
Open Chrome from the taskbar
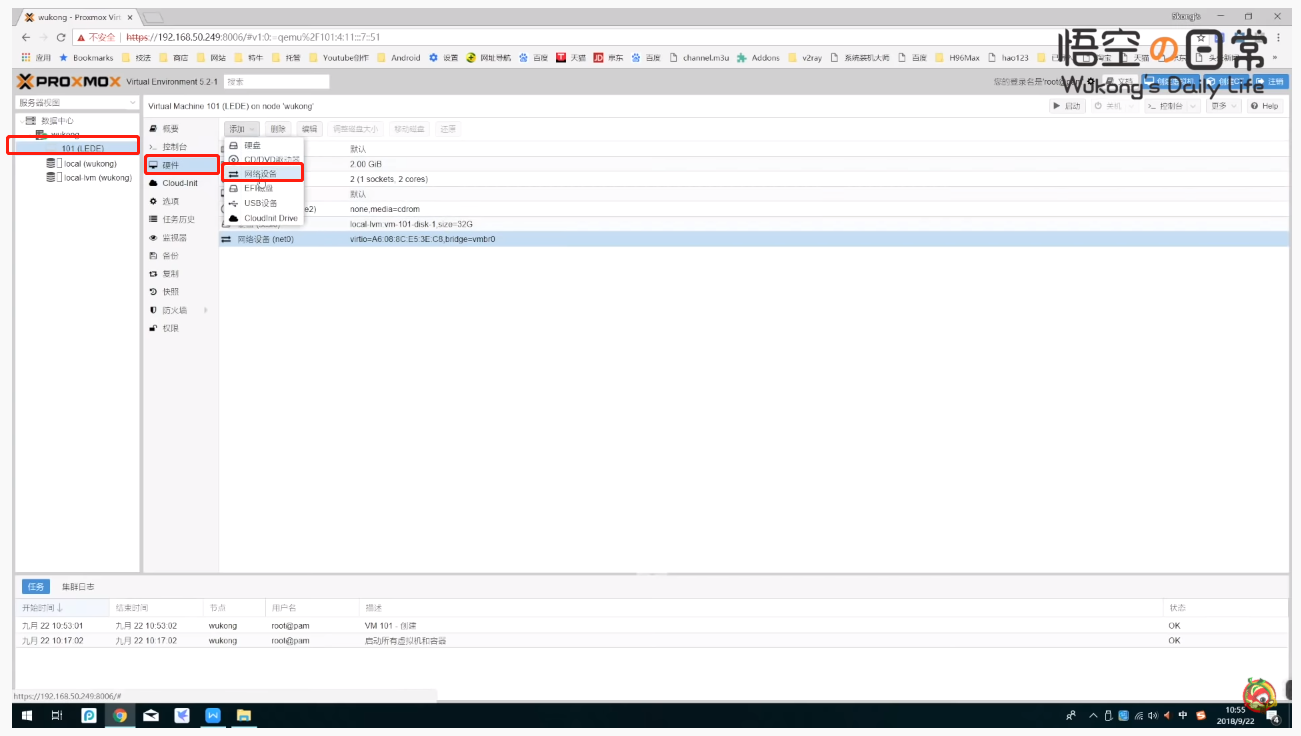click(x=120, y=715)
